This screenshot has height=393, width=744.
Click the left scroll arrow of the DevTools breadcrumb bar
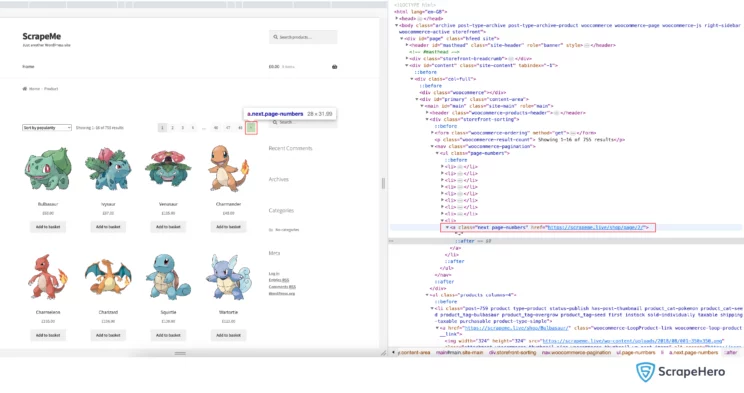click(x=393, y=353)
